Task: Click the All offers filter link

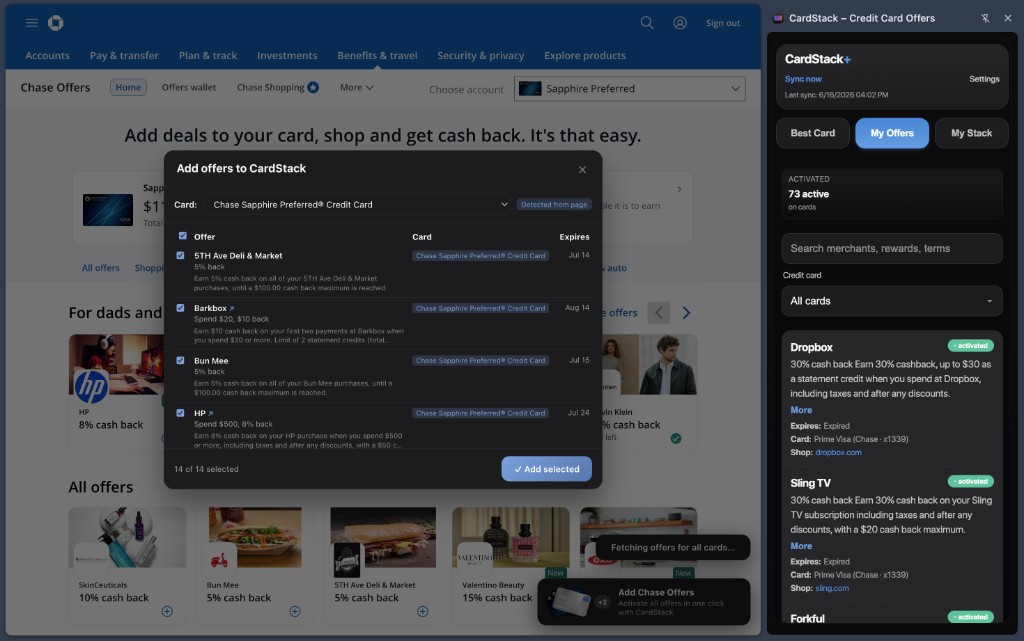Action: pos(101,268)
